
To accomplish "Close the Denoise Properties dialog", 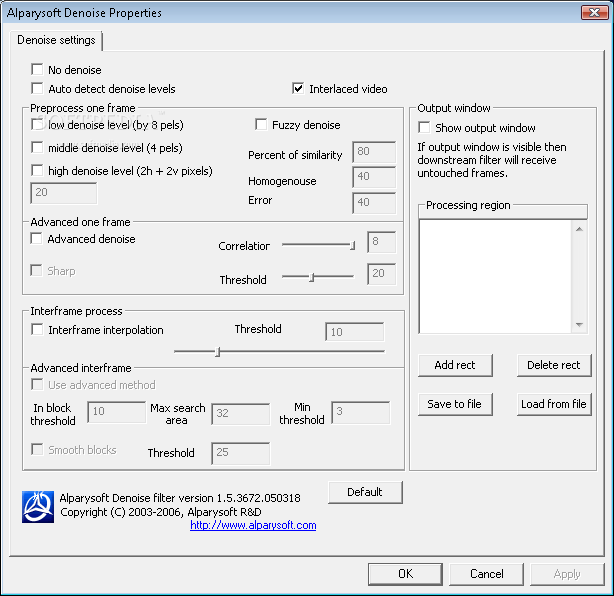I will click(594, 13).
